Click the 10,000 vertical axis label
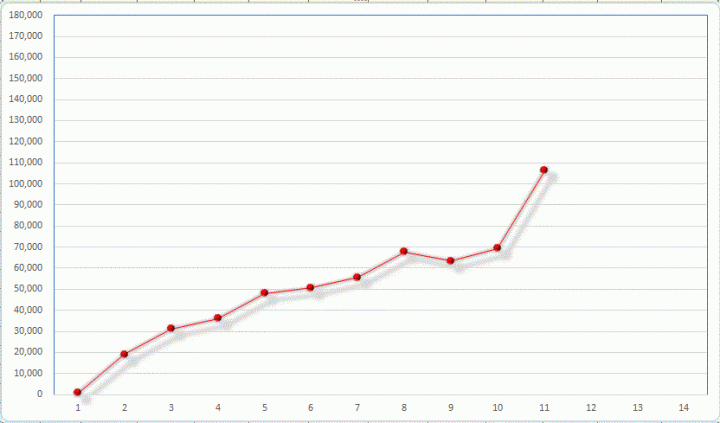Screen dimensions: 720x423 [x=28, y=373]
